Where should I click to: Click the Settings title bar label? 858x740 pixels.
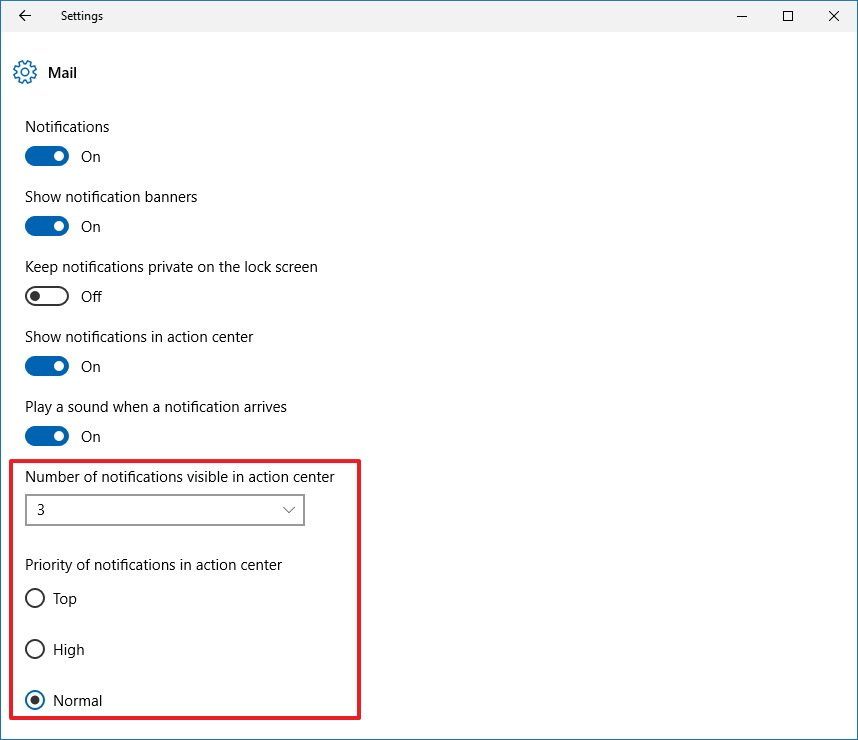(x=81, y=15)
